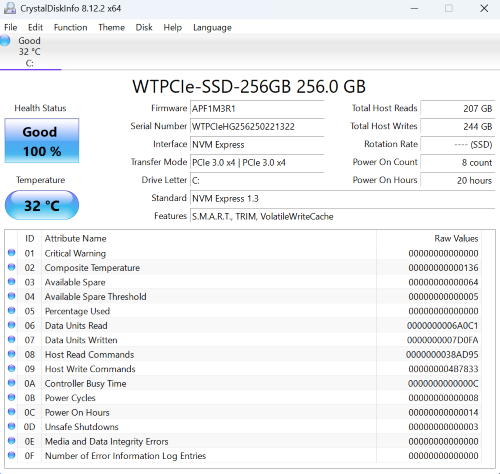The height and width of the screenshot is (474, 500).
Task: Open the Language menu
Action: [x=212, y=27]
